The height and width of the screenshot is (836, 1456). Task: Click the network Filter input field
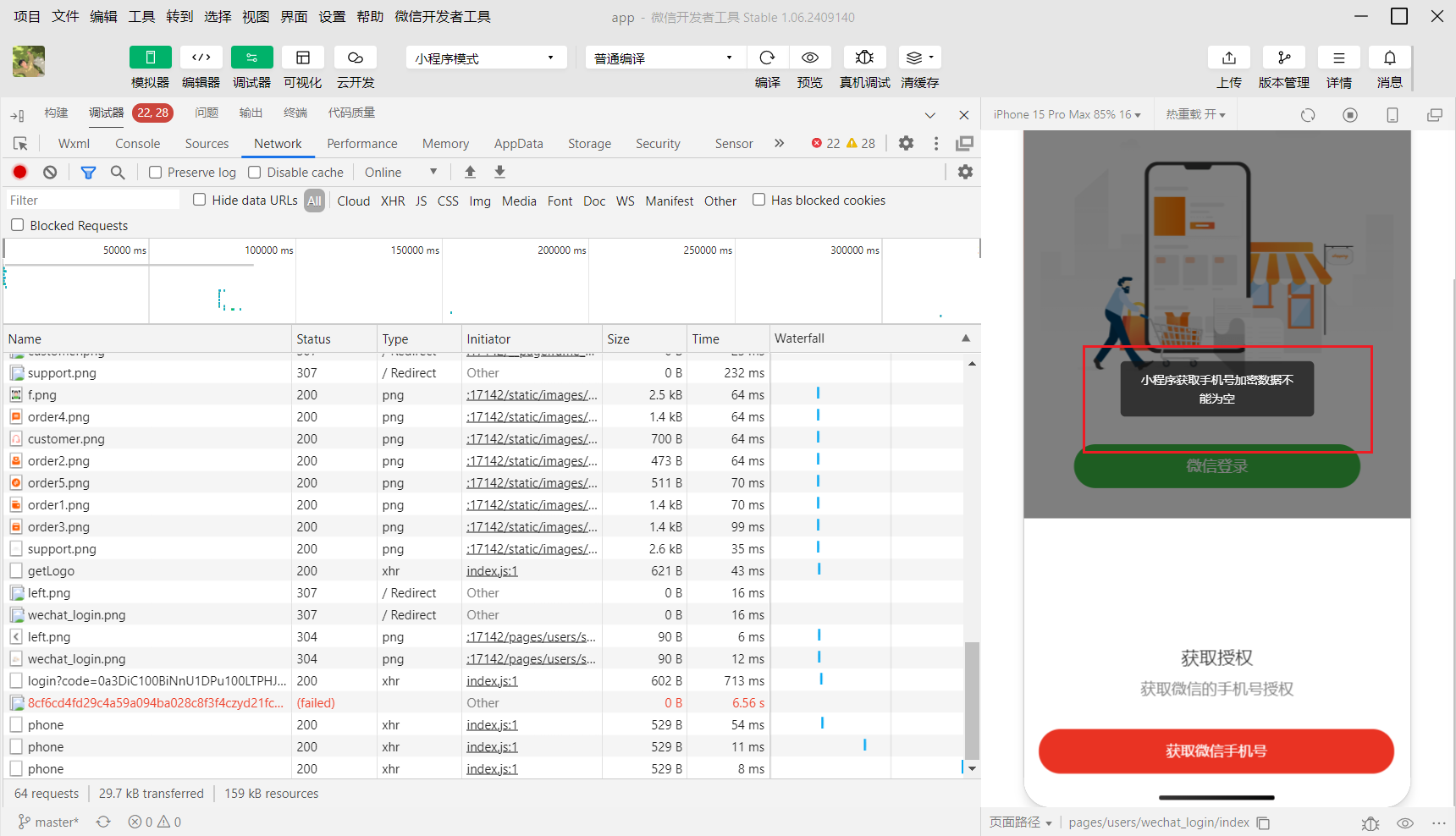click(93, 200)
